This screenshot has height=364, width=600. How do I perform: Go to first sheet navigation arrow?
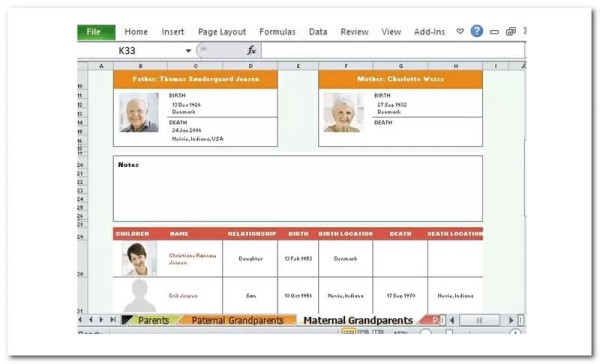(x=80, y=320)
